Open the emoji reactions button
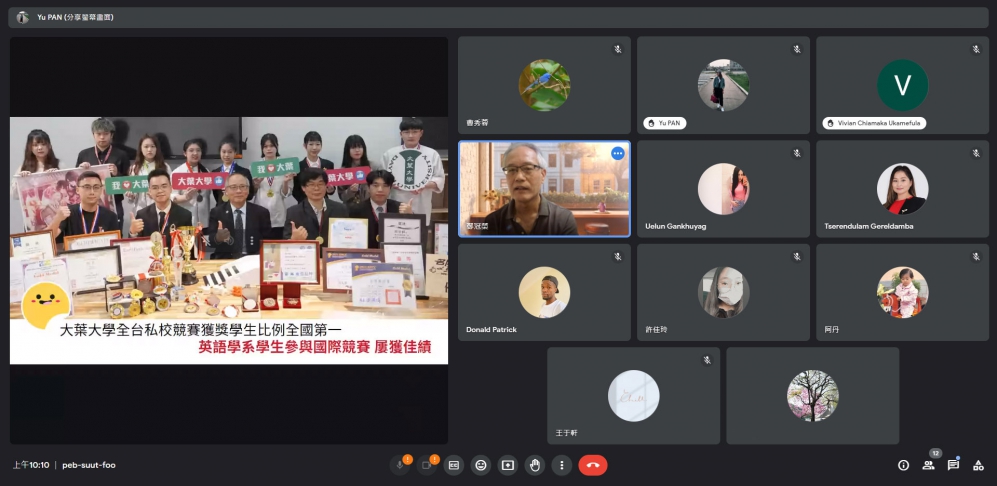The width and height of the screenshot is (997, 486). point(481,465)
